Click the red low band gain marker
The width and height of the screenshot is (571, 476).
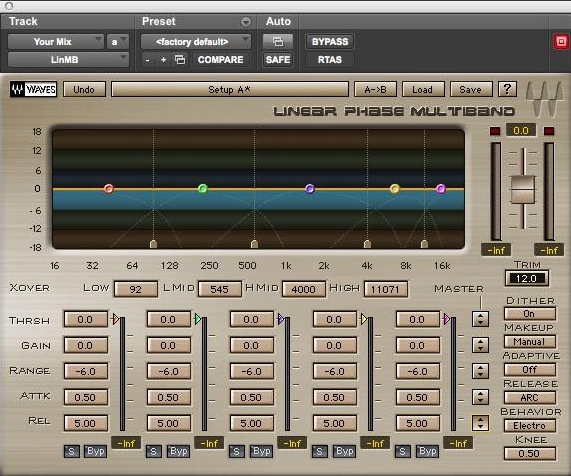coord(109,188)
